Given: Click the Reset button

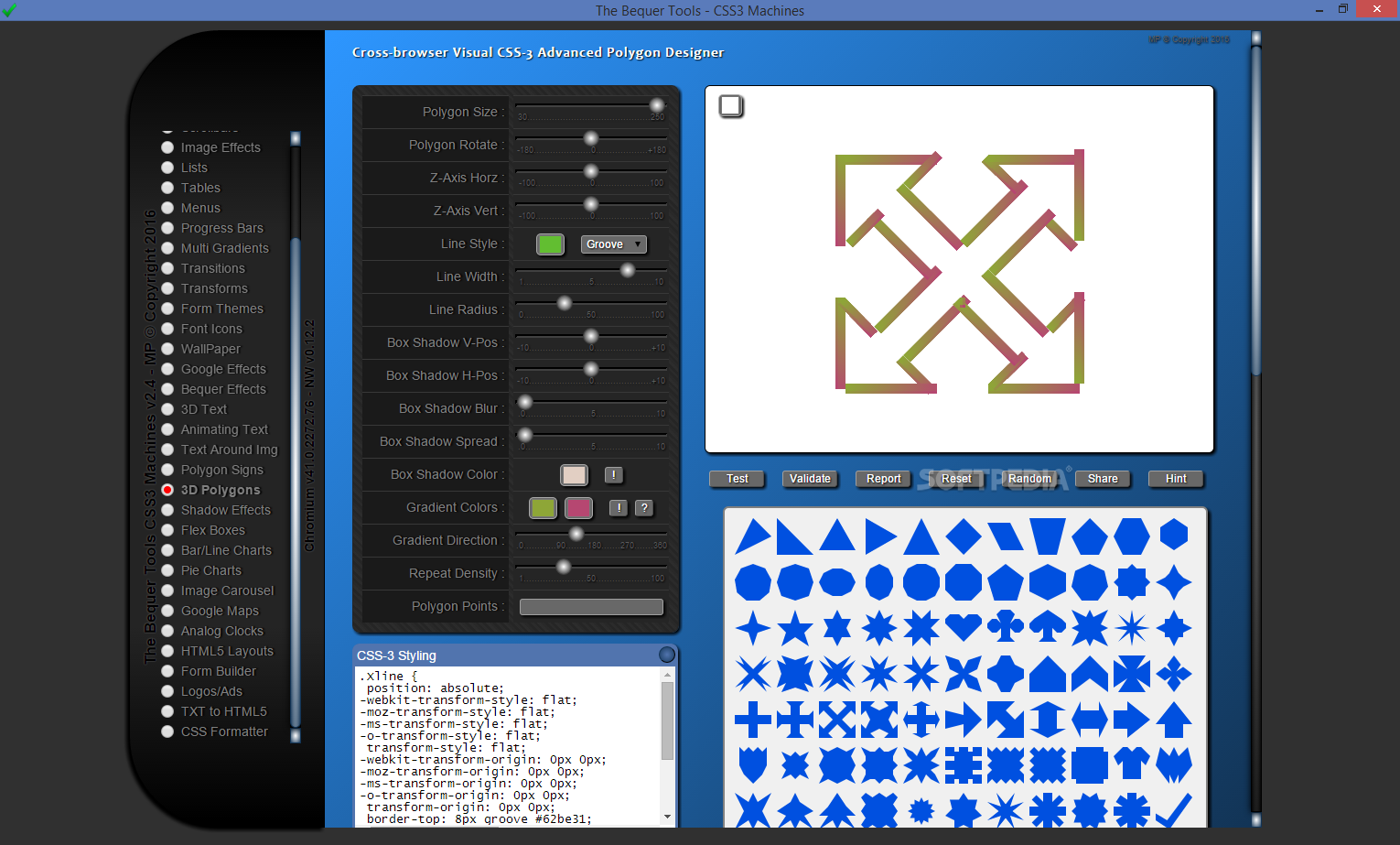Looking at the screenshot, I should click(957, 479).
